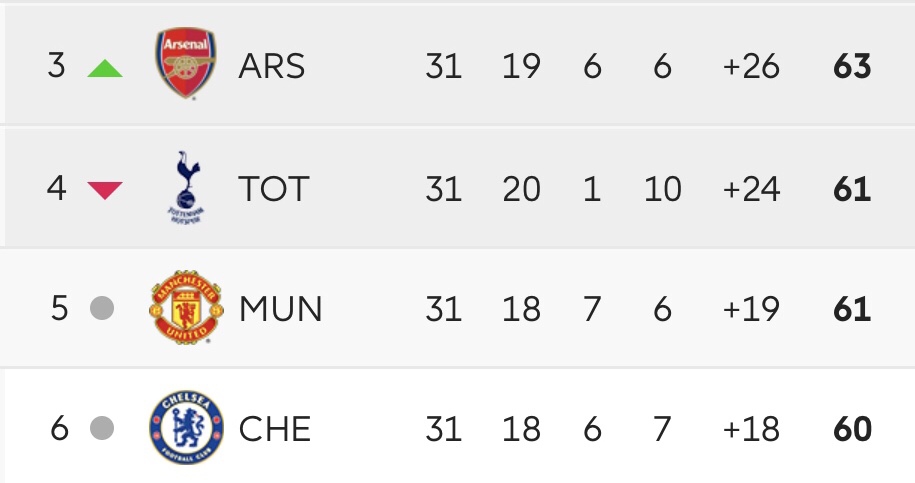Screen dimensions: 915x483
Task: Open the ARS team link
Action: [x=271, y=66]
